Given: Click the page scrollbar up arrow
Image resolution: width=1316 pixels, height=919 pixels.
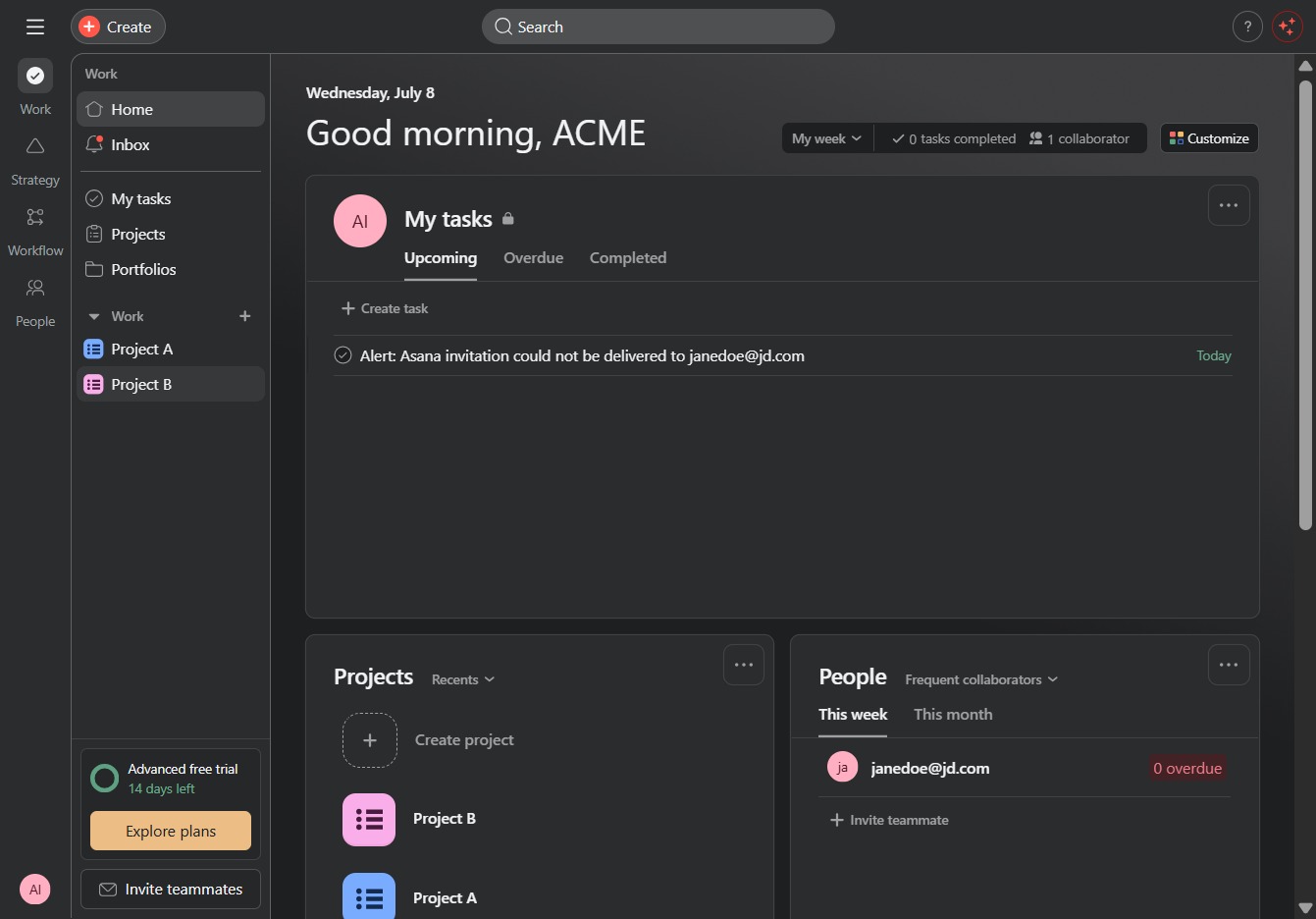Looking at the screenshot, I should pyautogui.click(x=1305, y=66).
